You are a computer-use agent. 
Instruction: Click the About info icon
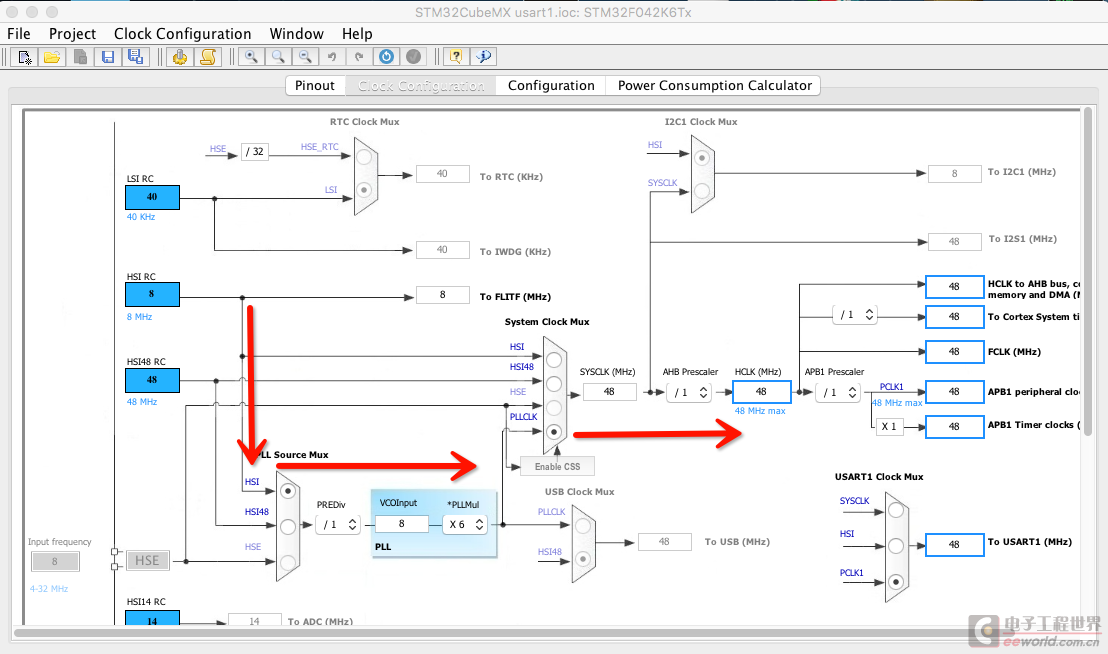[x=484, y=57]
